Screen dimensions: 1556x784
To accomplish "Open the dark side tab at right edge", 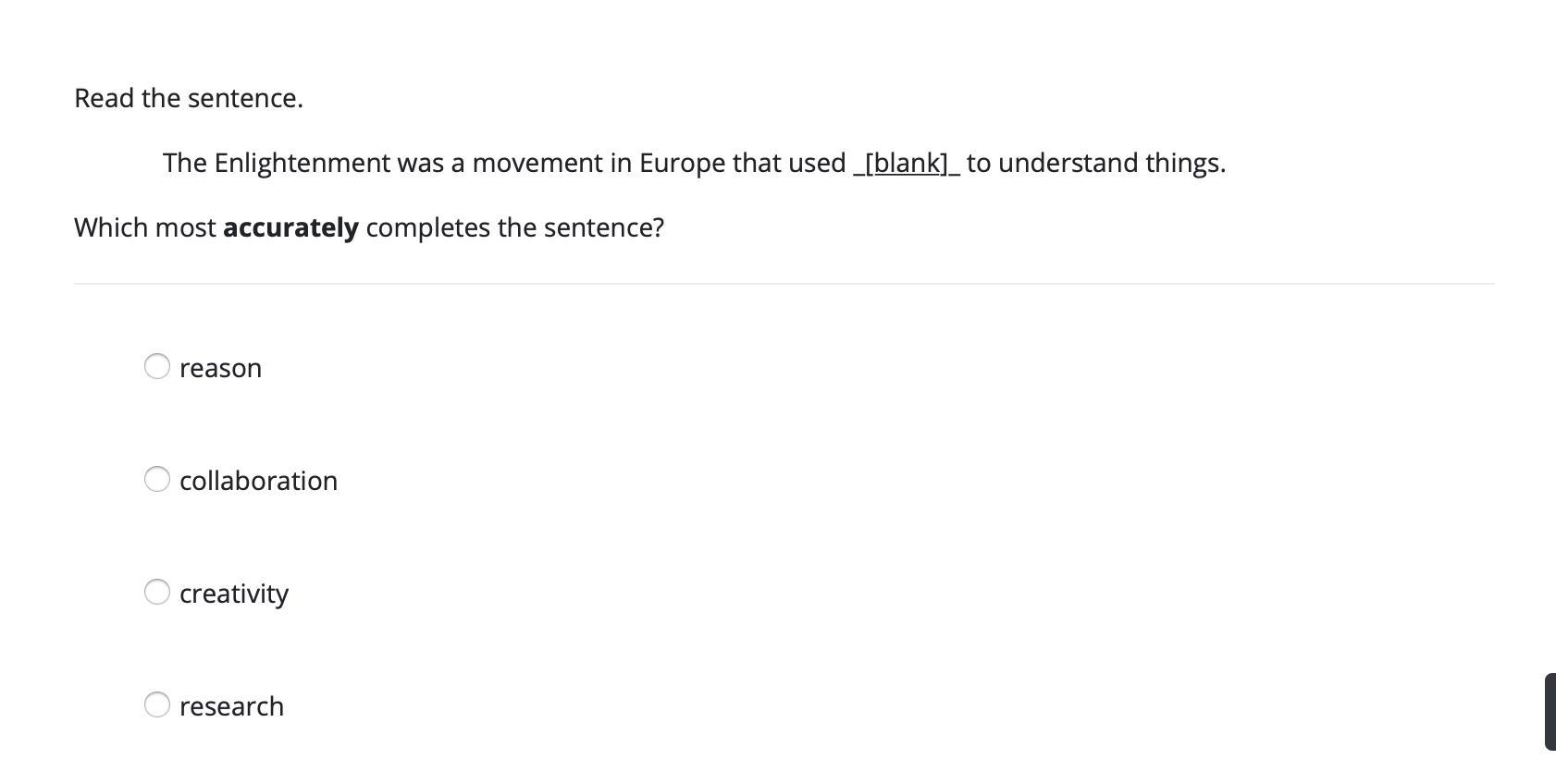I will coord(1550,712).
